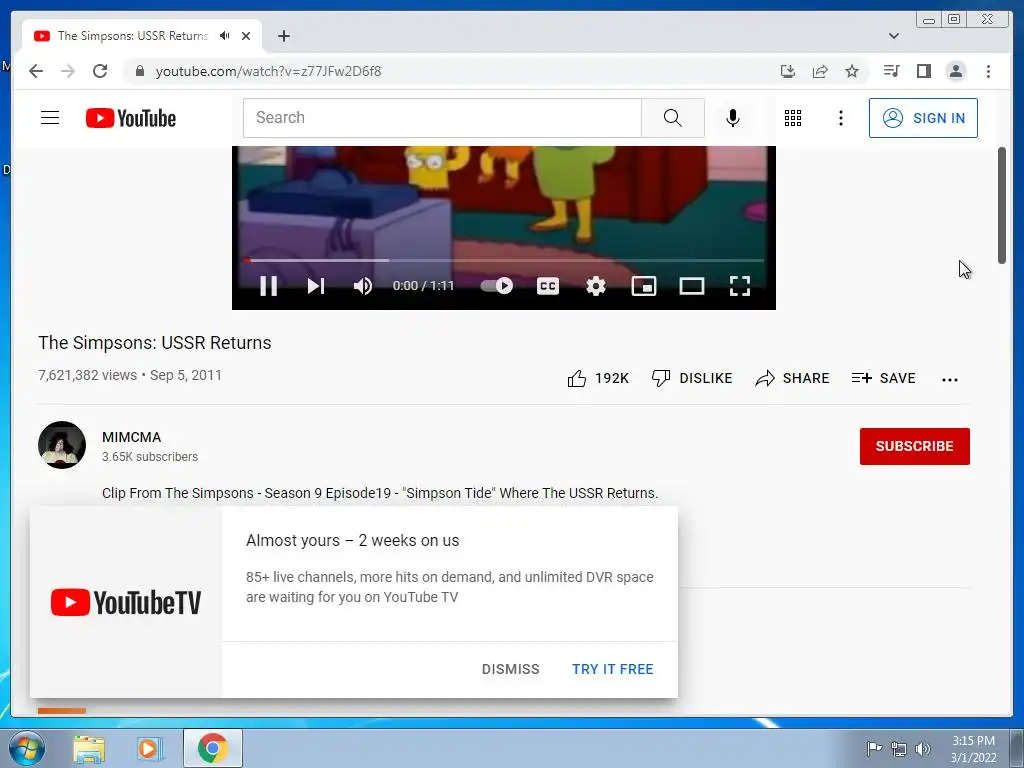Open MIMCMA channel avatar
1024x768 pixels.
62,445
